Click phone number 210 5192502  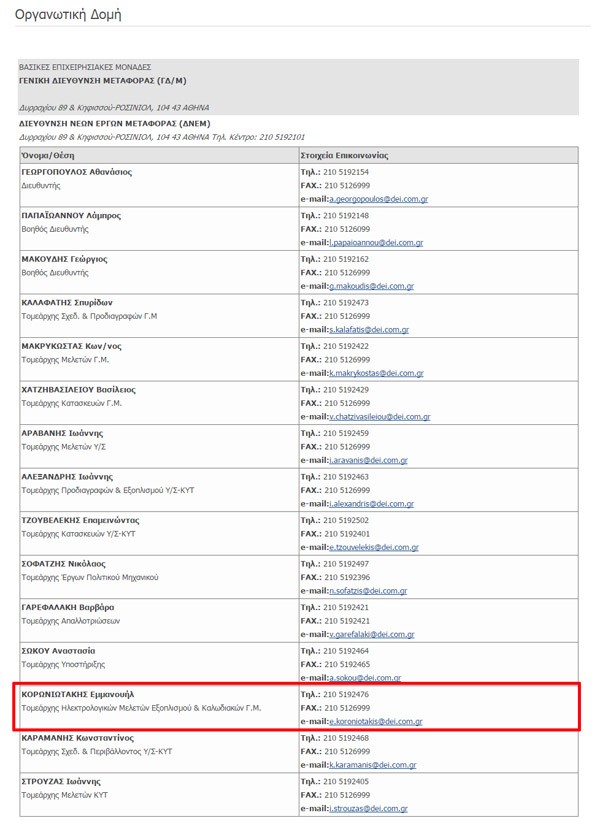click(346, 520)
